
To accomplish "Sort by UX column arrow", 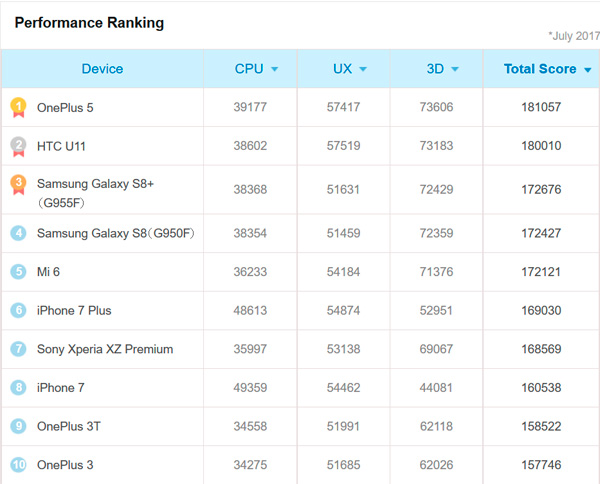I will point(363,70).
